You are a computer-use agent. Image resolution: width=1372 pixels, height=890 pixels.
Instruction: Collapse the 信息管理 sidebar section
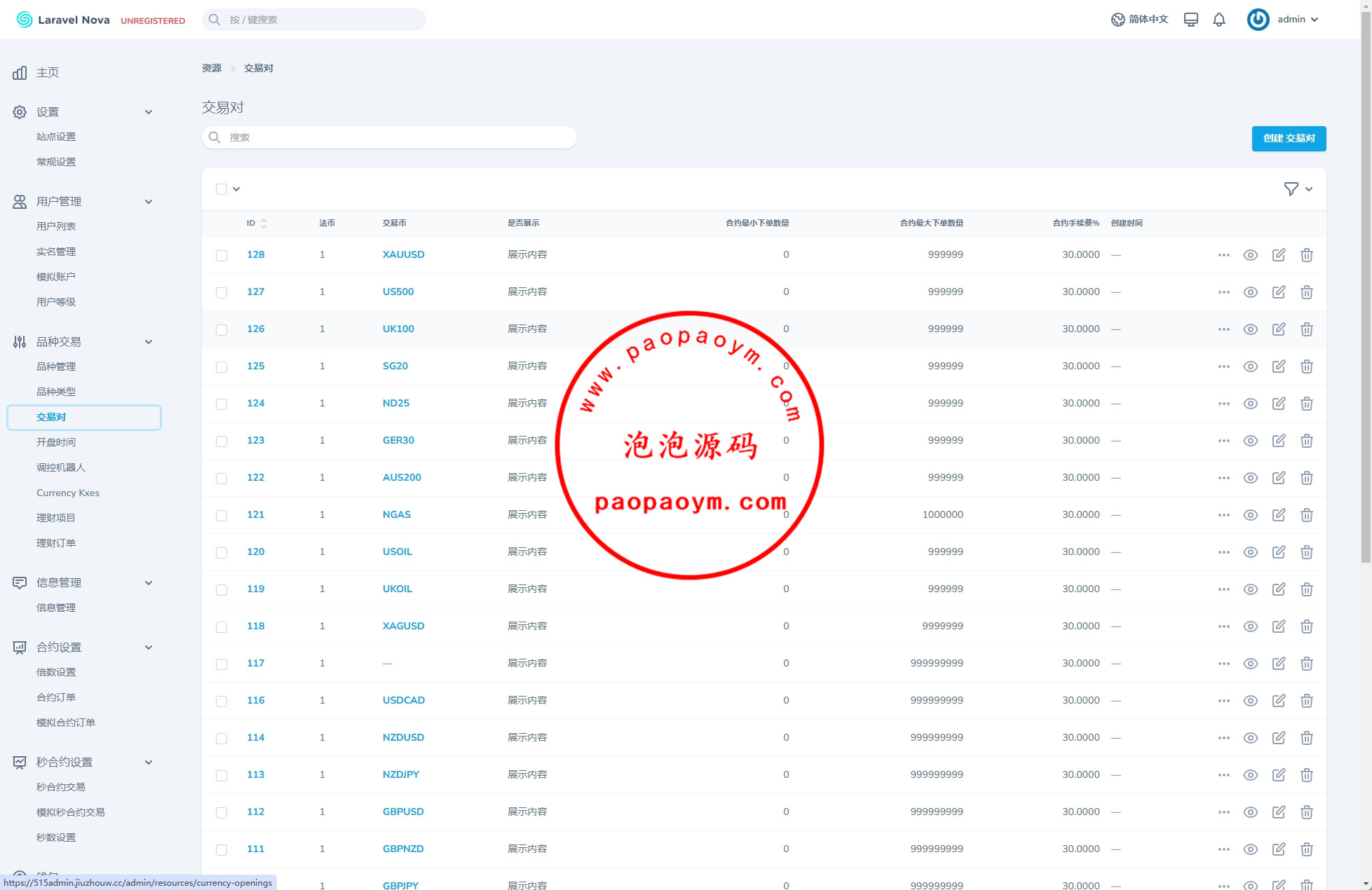149,583
